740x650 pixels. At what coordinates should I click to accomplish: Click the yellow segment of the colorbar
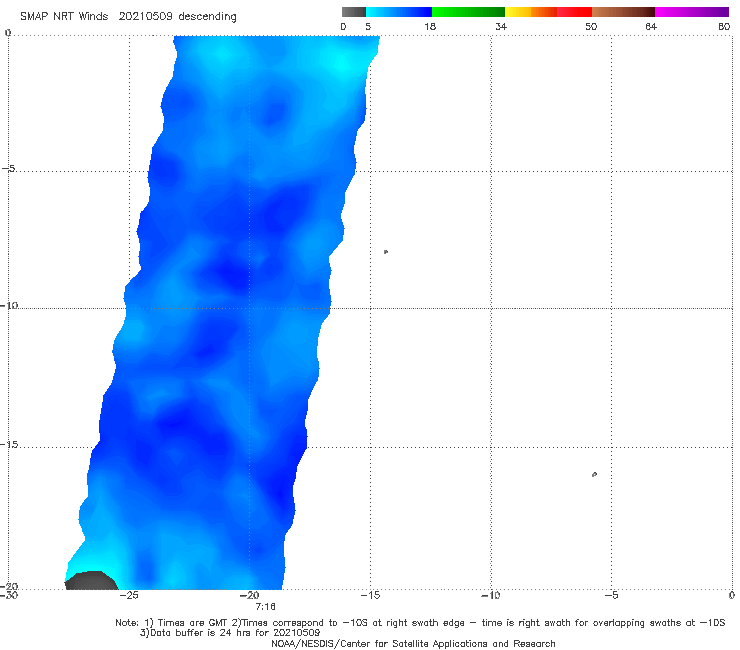[518, 12]
